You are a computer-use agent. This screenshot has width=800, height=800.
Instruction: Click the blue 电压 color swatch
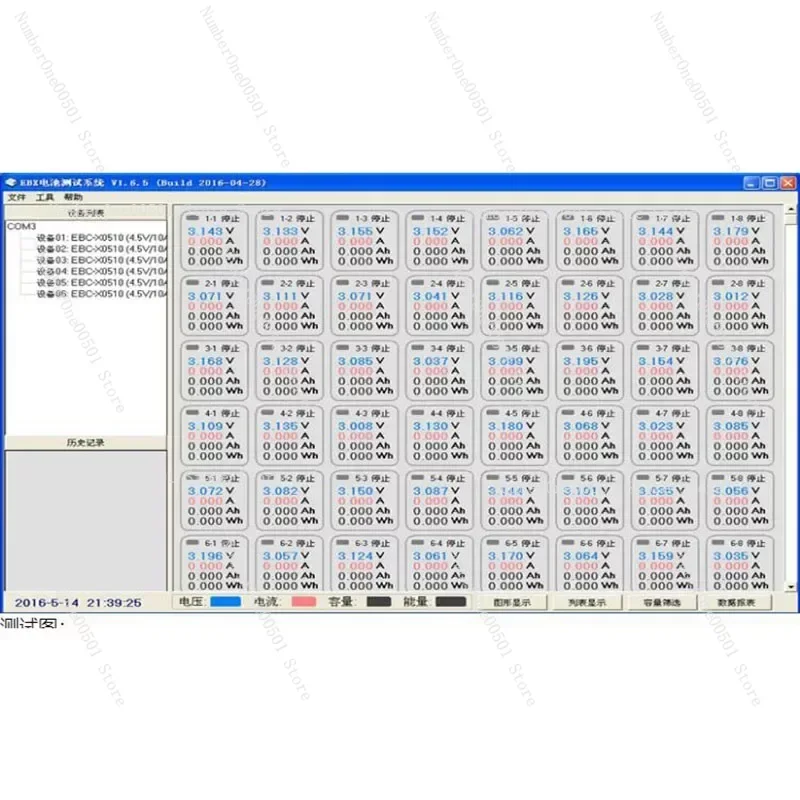(x=226, y=602)
